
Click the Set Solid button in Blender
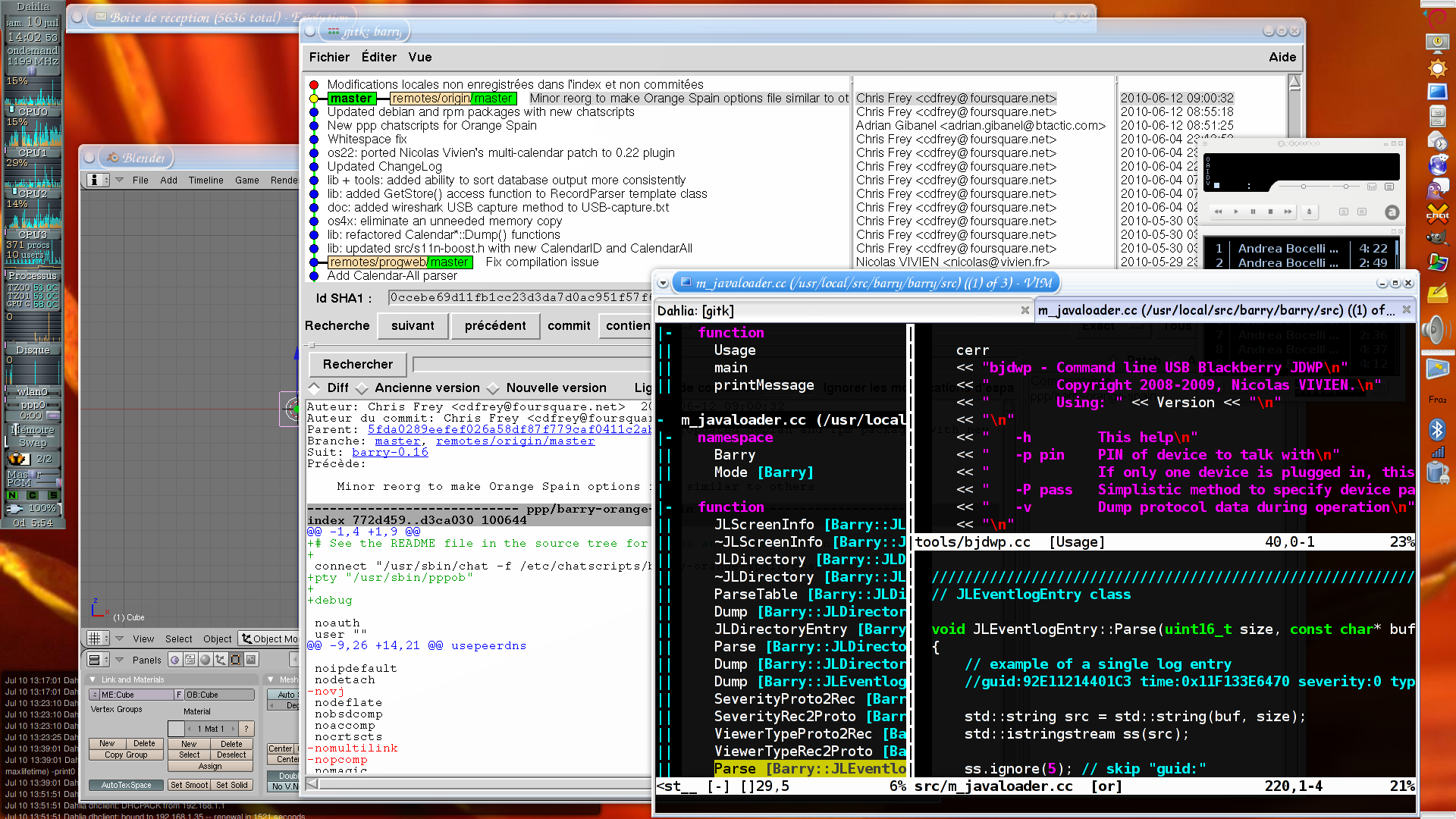coord(231,785)
